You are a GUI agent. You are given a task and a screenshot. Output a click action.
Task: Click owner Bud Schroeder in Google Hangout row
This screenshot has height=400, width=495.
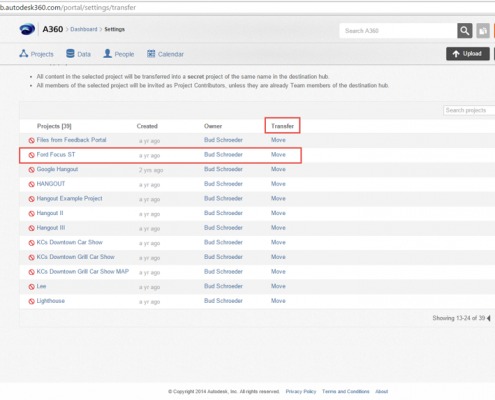(223, 169)
